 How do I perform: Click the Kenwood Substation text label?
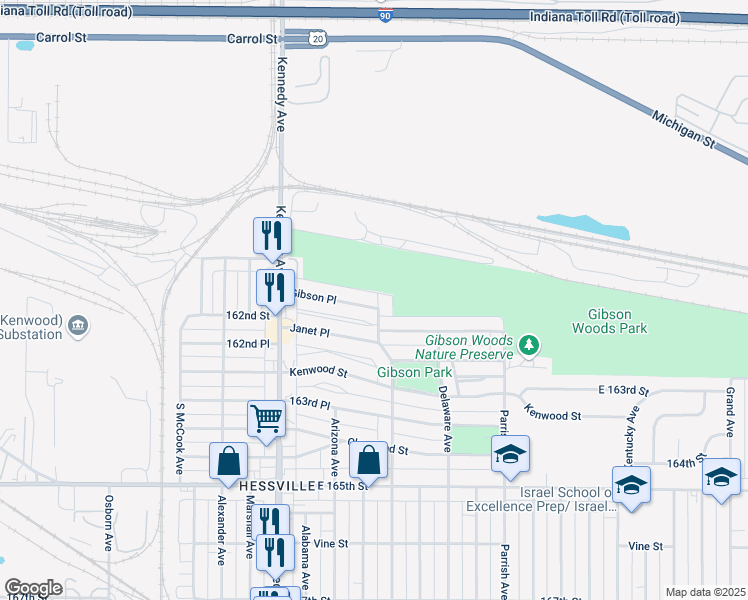point(31,327)
